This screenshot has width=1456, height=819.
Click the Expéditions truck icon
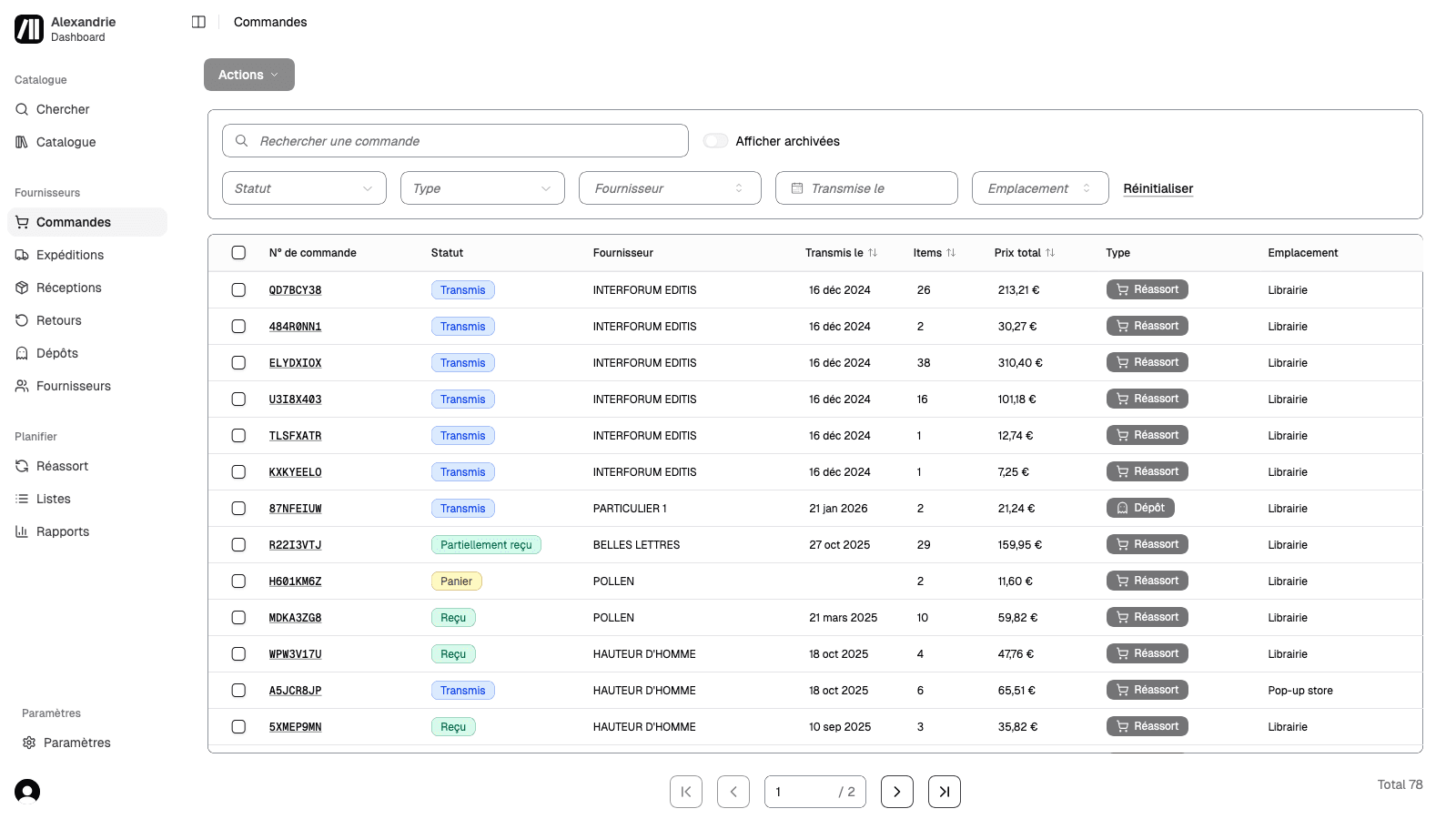coord(22,255)
